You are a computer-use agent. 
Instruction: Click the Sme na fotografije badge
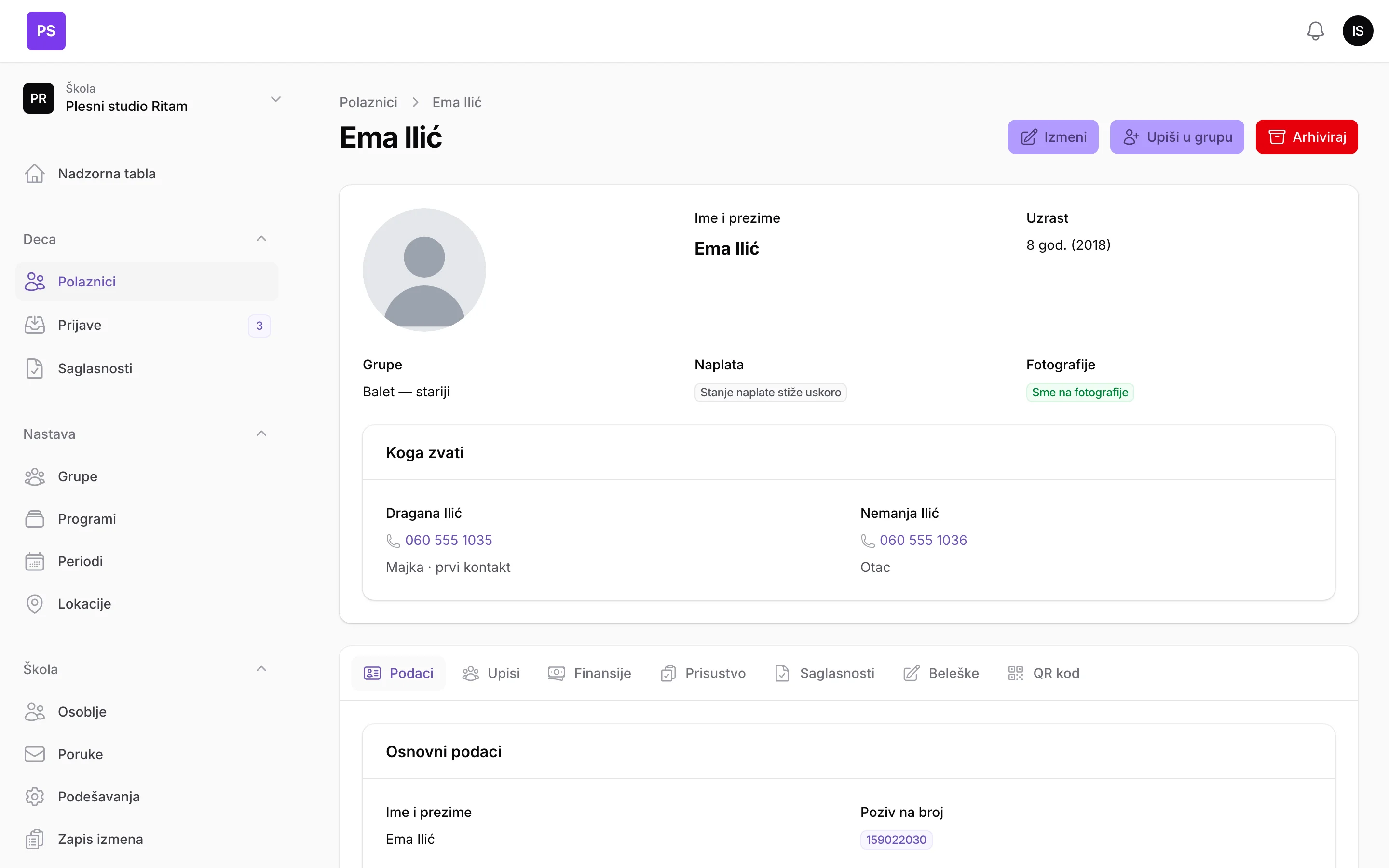1080,393
